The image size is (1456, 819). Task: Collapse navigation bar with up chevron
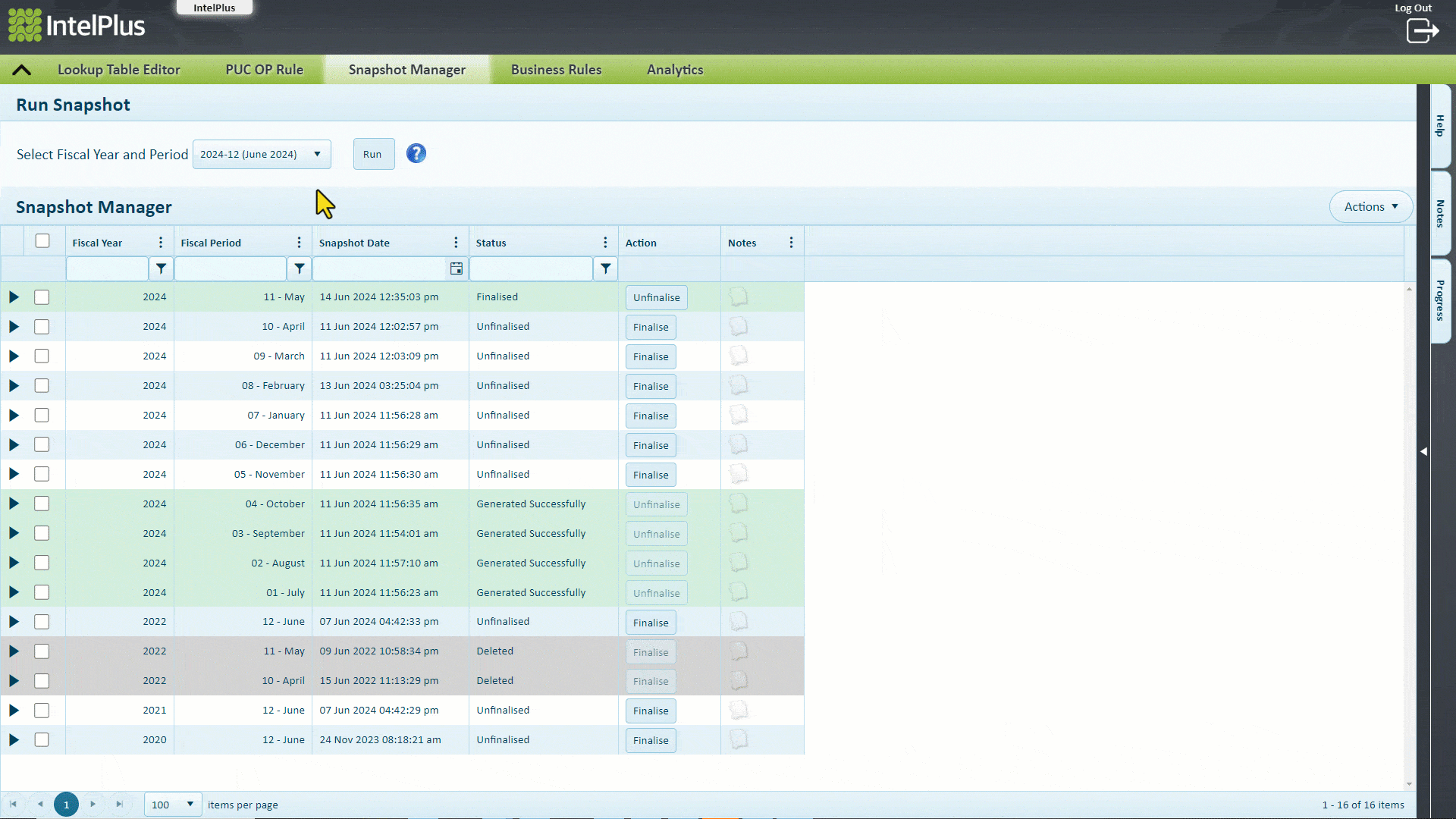(x=21, y=70)
